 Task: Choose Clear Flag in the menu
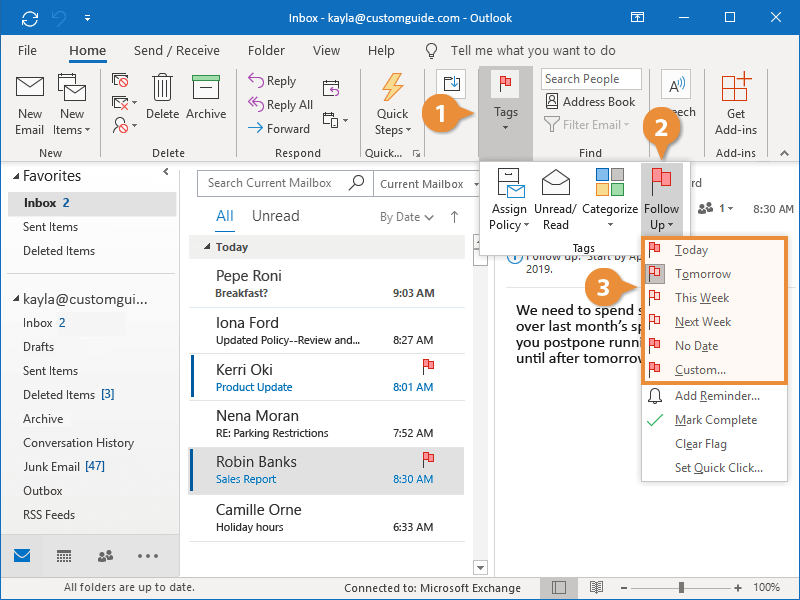pyautogui.click(x=714, y=444)
